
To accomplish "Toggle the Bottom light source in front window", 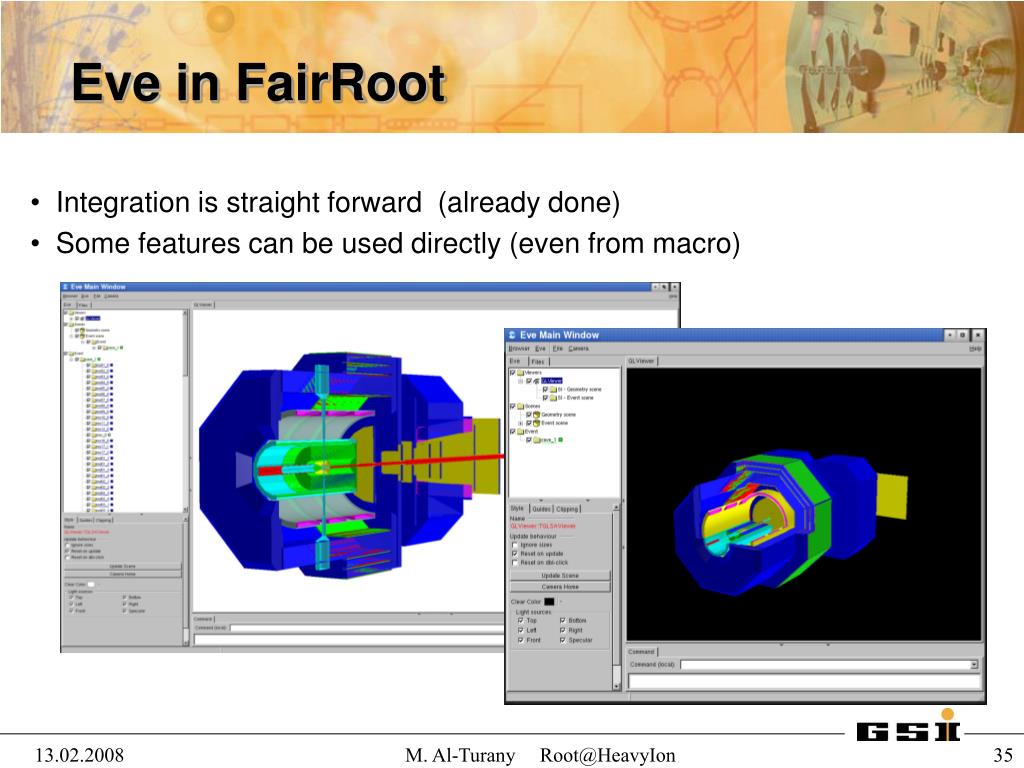I will click(x=563, y=620).
